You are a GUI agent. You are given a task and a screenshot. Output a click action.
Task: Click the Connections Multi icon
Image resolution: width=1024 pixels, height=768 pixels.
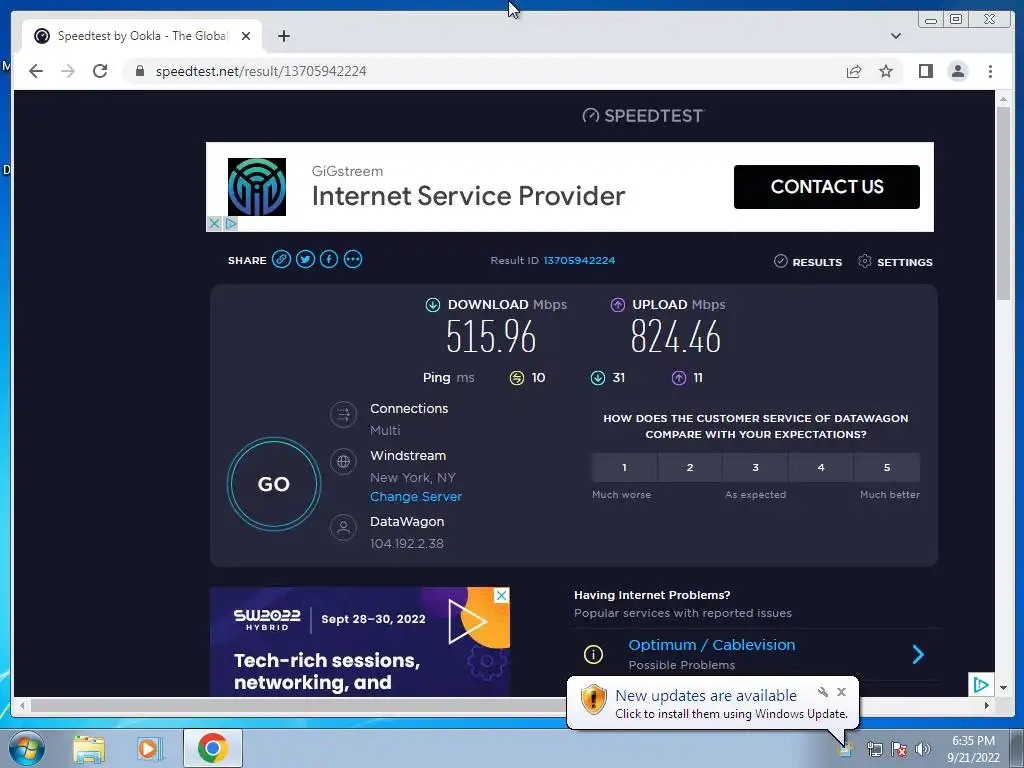(x=344, y=414)
